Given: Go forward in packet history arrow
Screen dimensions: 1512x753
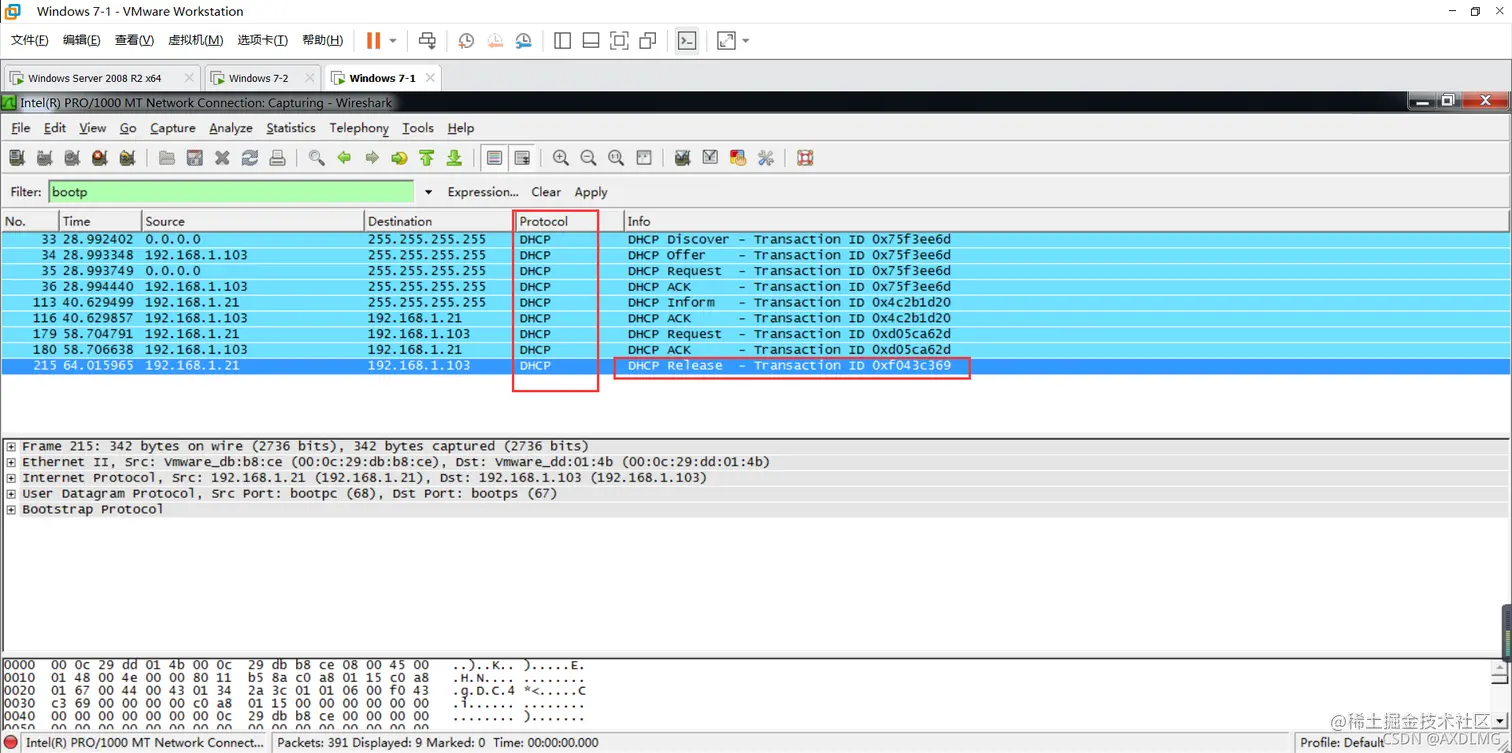Looking at the screenshot, I should coord(372,158).
